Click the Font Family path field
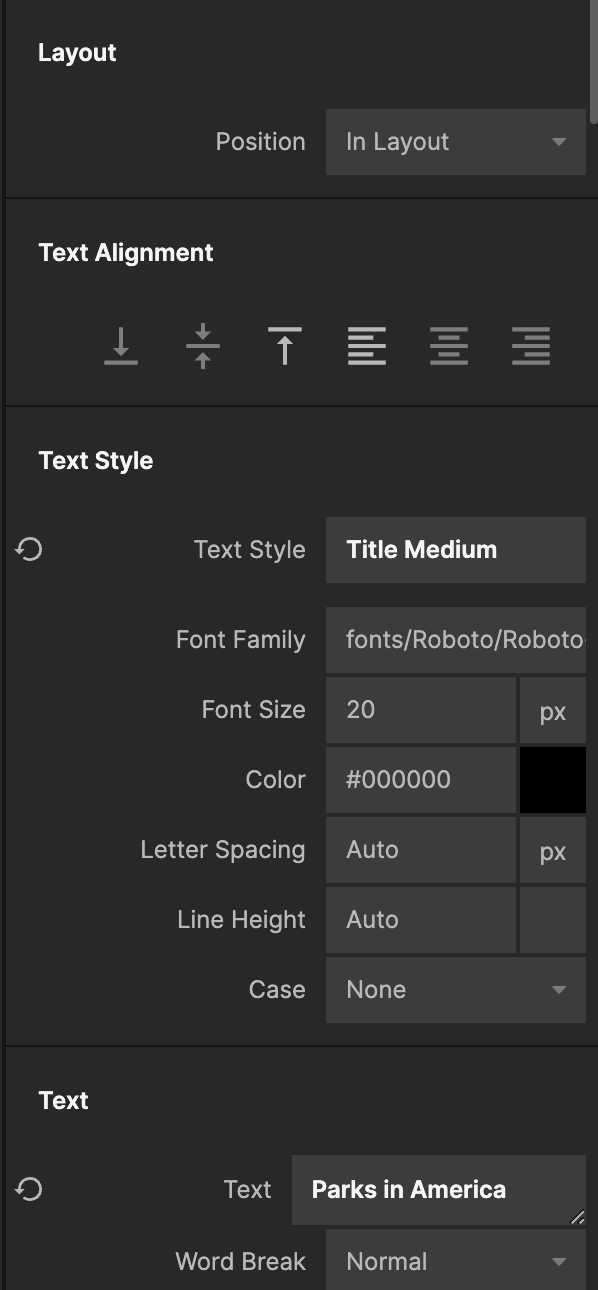Image resolution: width=598 pixels, height=1290 pixels. [456, 639]
